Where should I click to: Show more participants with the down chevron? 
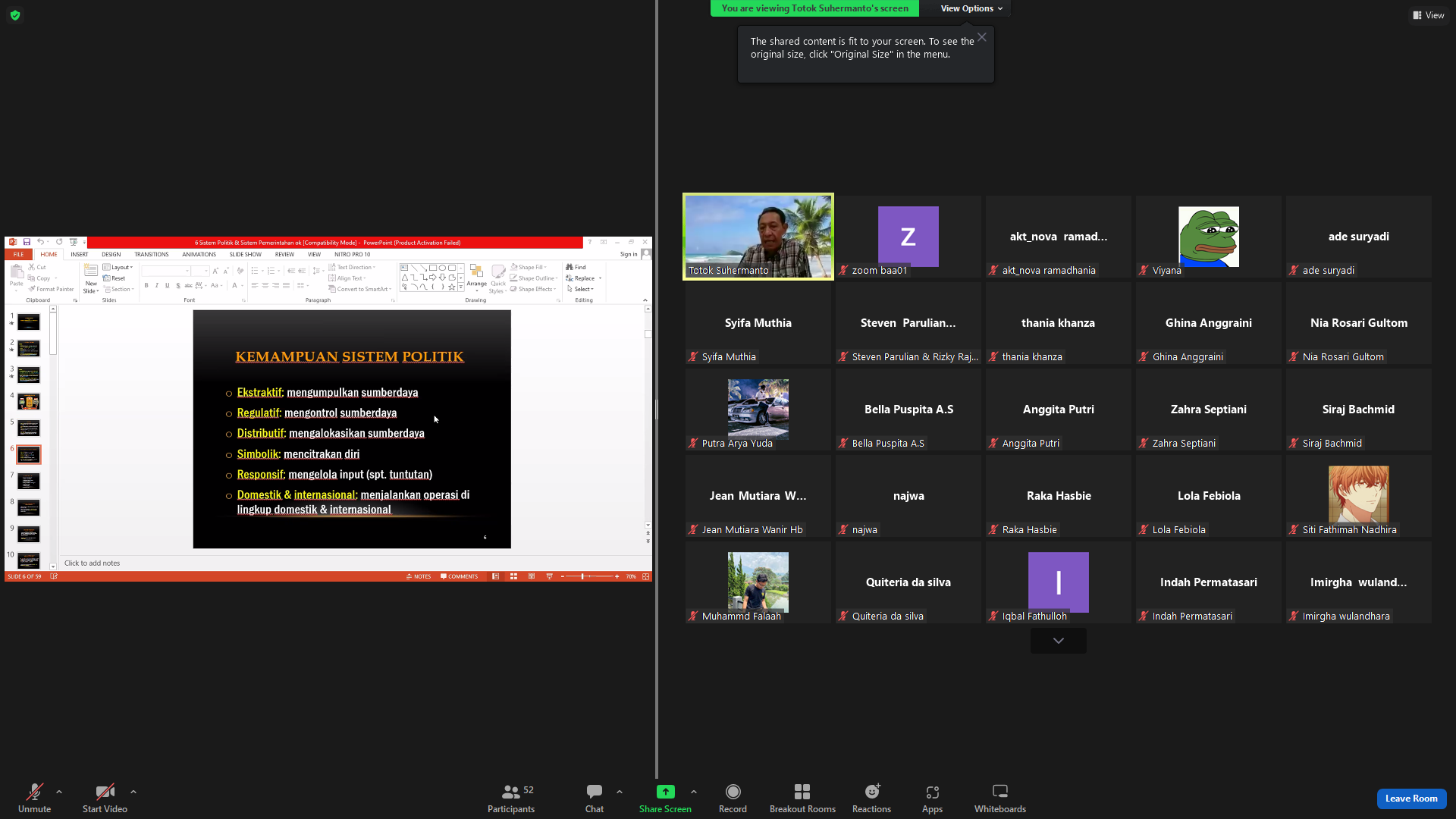1059,641
